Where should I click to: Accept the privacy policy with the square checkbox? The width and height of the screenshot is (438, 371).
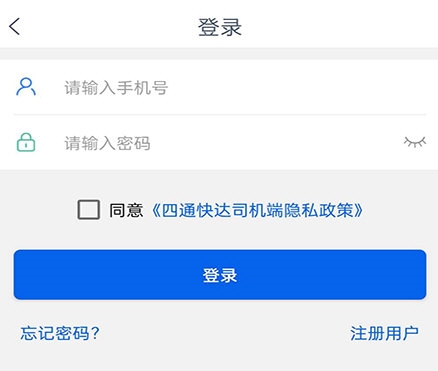pos(89,210)
